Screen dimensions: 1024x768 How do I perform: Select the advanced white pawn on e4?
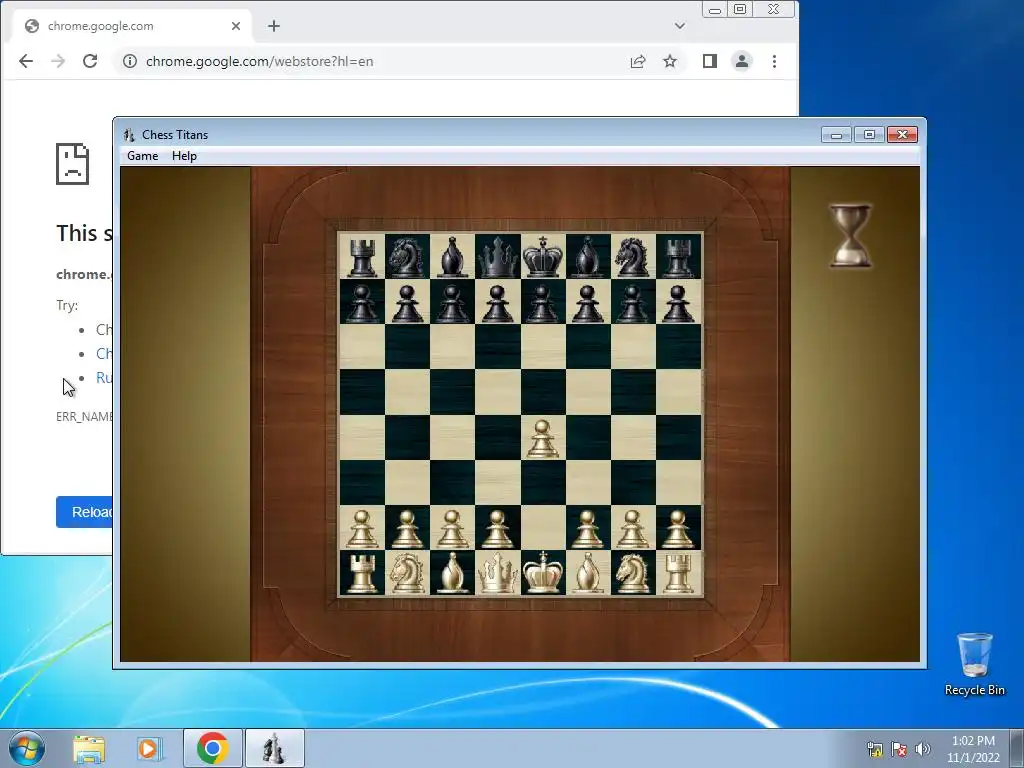(x=543, y=438)
